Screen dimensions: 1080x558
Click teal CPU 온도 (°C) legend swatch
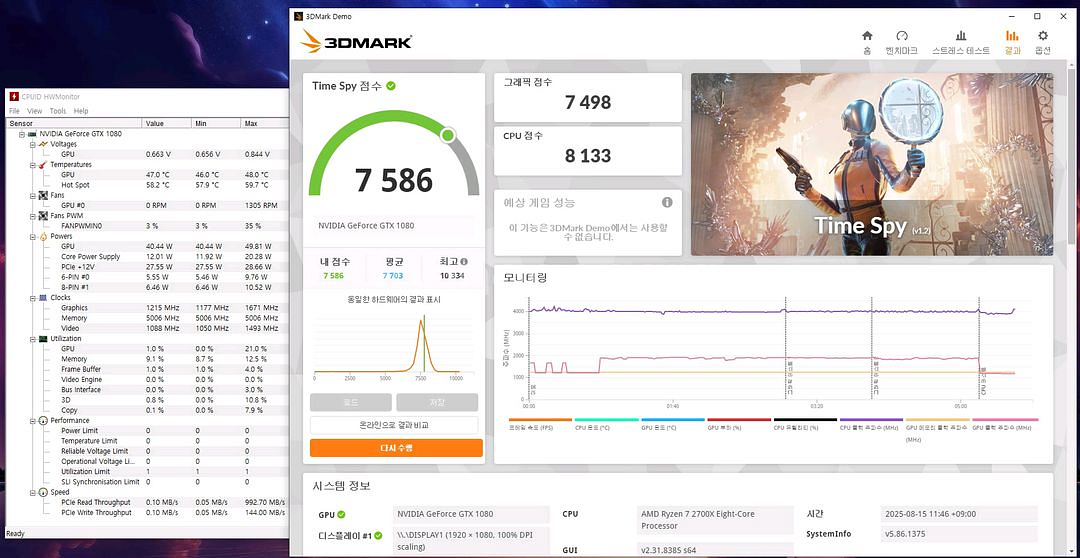tap(606, 420)
